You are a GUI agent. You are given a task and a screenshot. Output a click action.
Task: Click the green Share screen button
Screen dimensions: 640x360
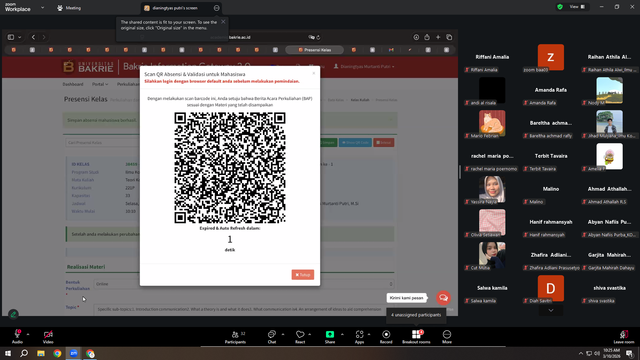[x=330, y=337]
